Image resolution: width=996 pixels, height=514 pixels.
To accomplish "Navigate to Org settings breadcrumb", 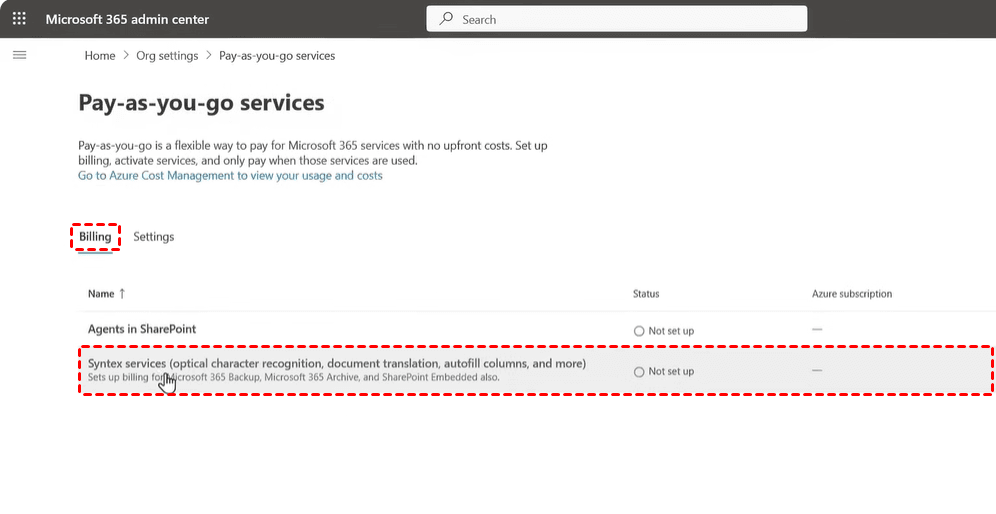I will (x=167, y=56).
